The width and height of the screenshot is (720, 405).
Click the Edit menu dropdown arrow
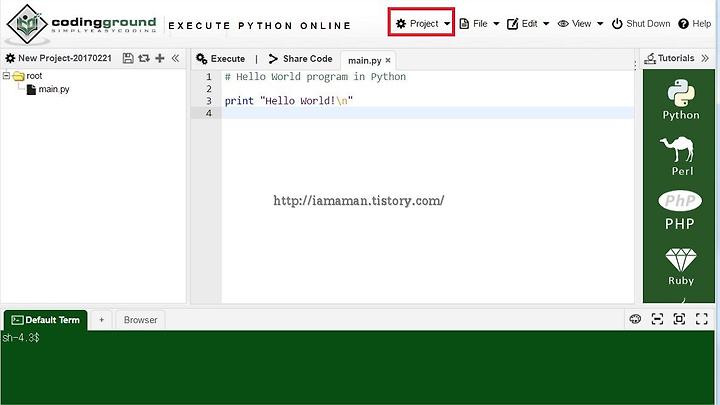coord(546,23)
